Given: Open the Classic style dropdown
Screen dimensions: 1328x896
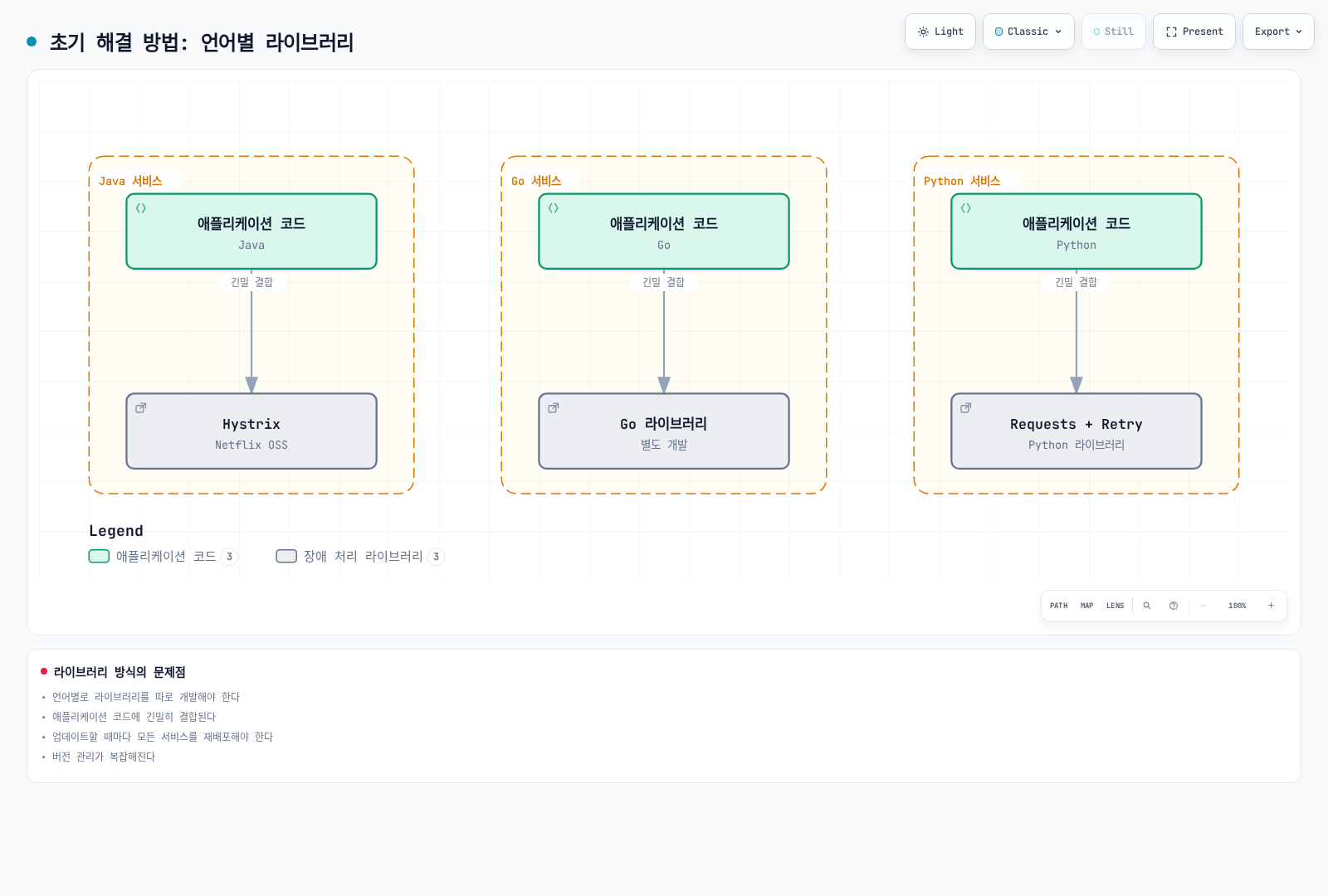Looking at the screenshot, I should (1028, 32).
